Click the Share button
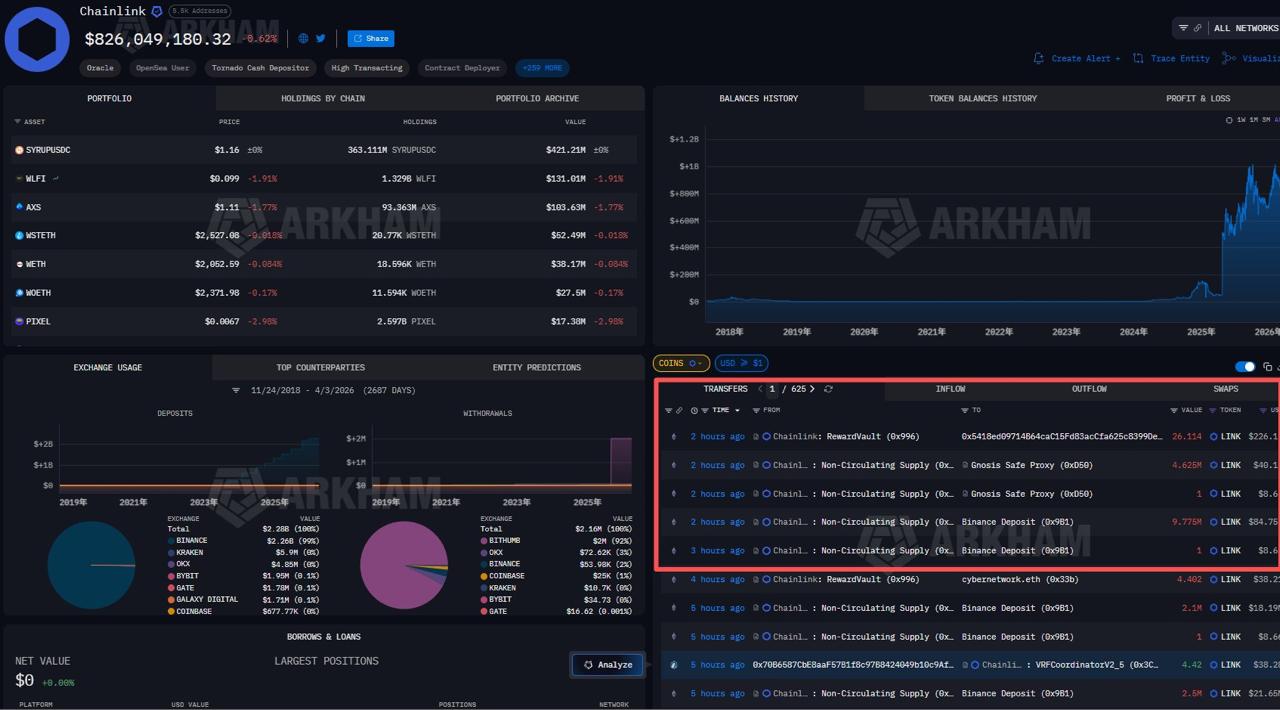This screenshot has width=1280, height=710. coord(370,38)
